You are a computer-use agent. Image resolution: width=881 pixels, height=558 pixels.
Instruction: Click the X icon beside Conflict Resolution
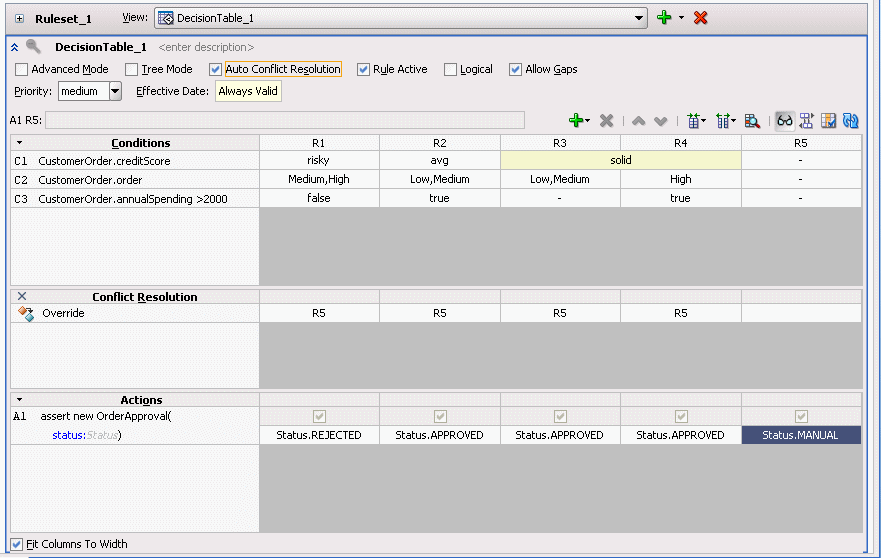(x=22, y=296)
